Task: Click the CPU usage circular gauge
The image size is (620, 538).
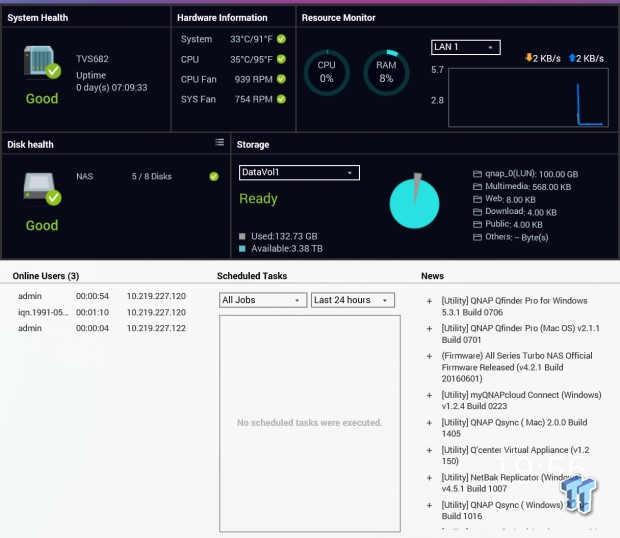Action: pos(327,72)
